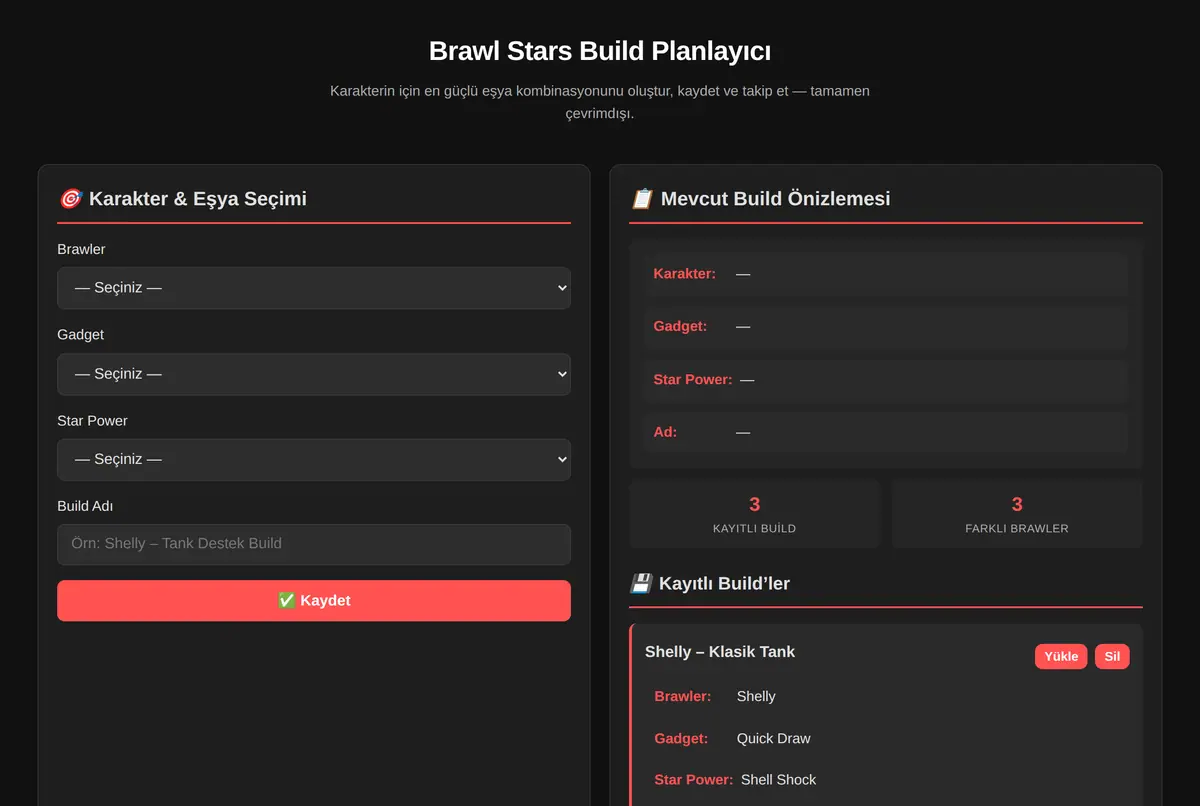
Task: Click the floppy disk icon beside Kayıtlı Build'ler
Action: [x=641, y=583]
